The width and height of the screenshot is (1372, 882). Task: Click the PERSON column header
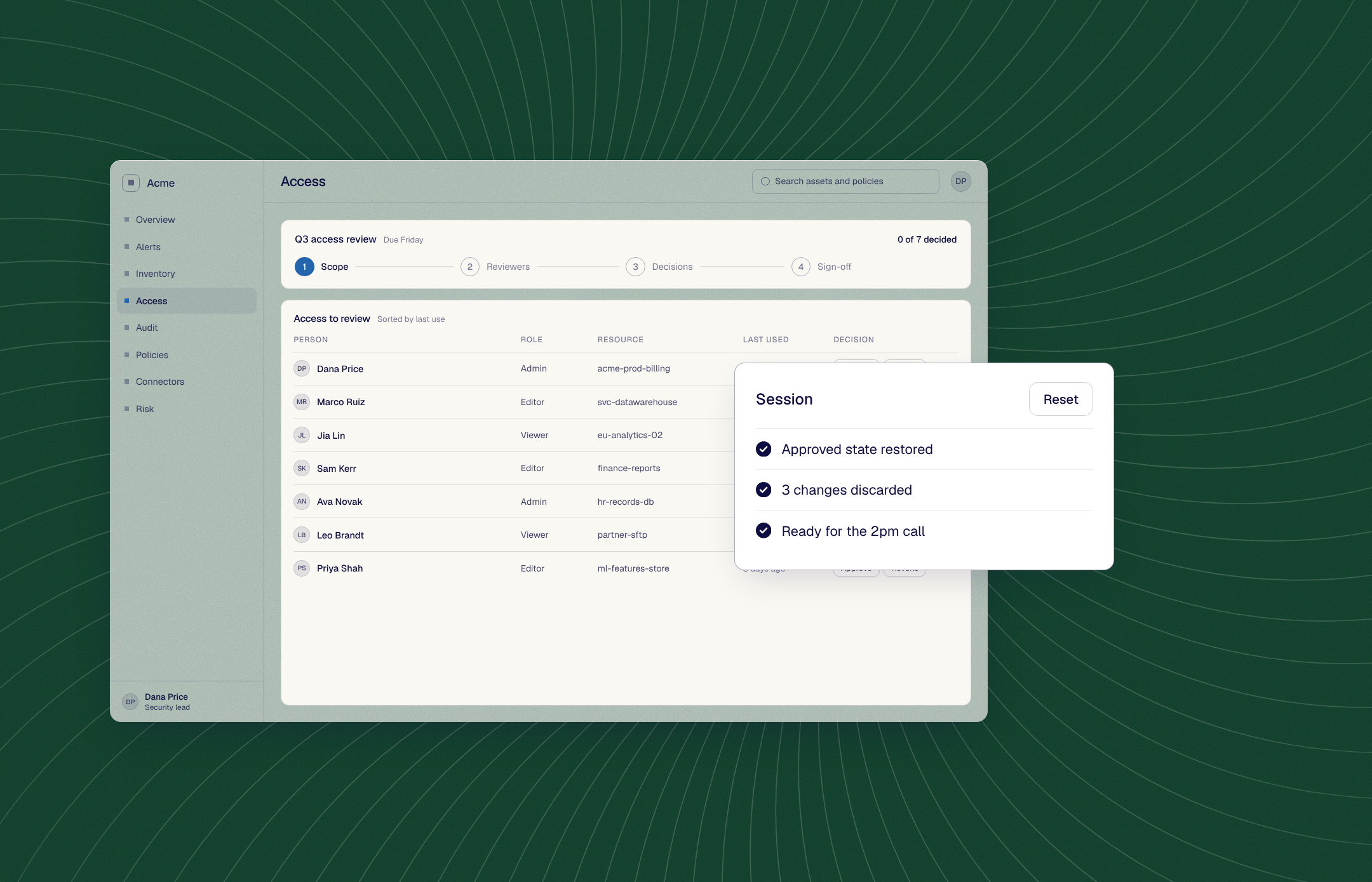click(x=311, y=340)
